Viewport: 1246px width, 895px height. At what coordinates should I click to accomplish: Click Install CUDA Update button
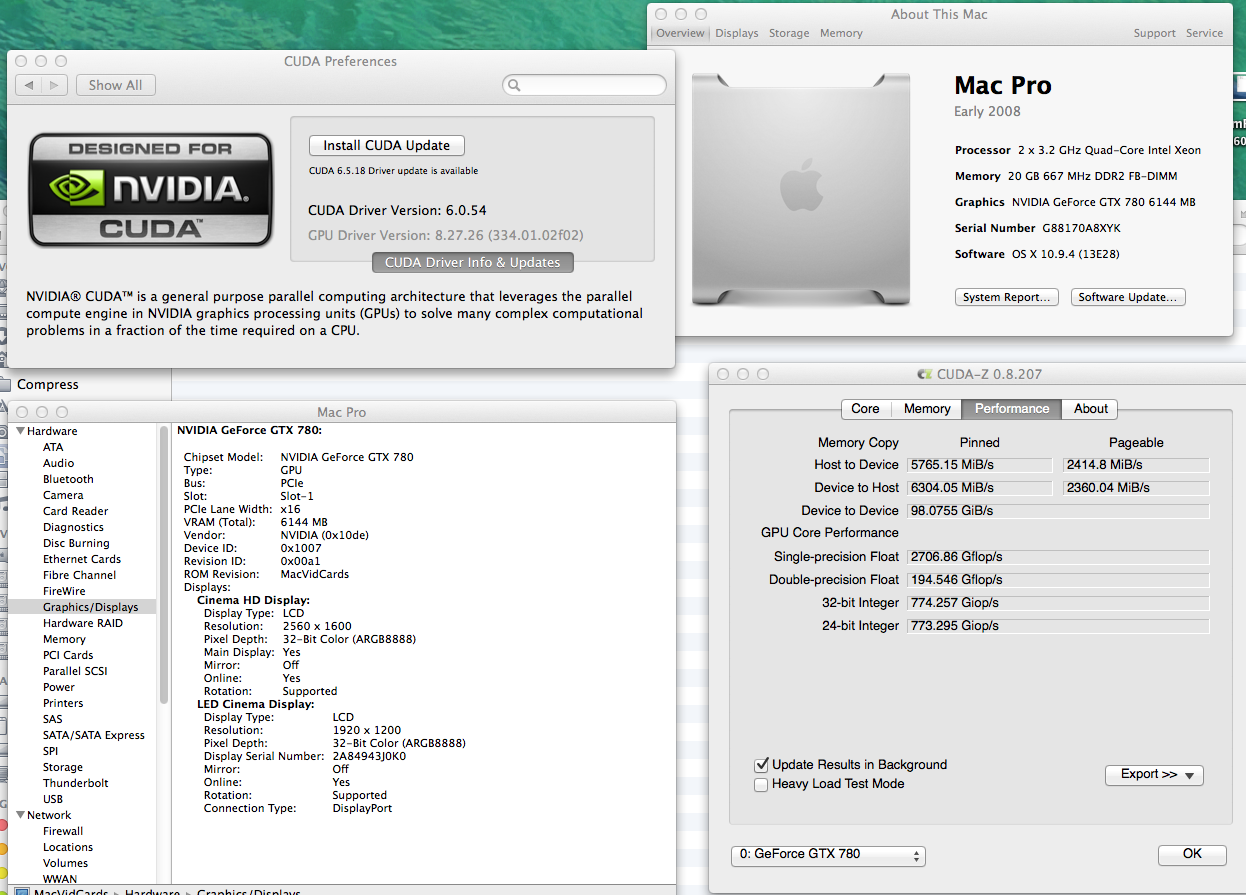[387, 146]
